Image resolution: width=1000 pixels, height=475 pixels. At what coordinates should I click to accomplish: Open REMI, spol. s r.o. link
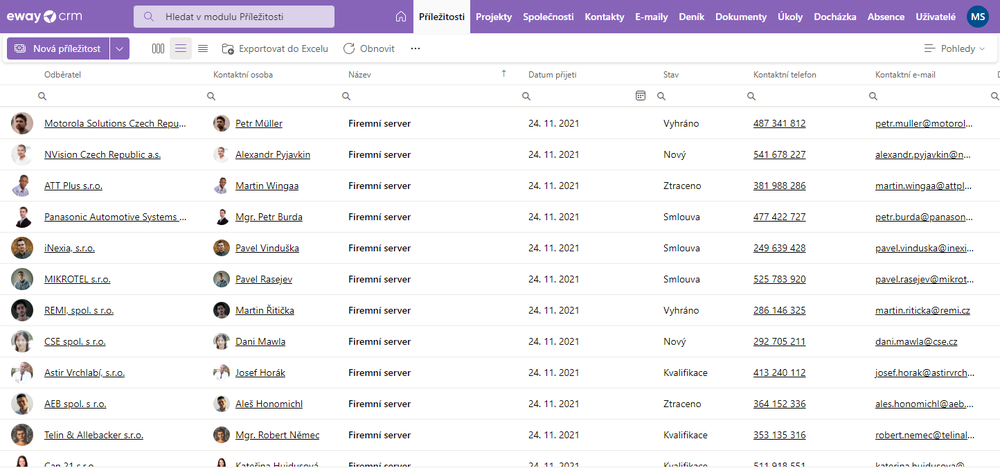(x=79, y=311)
